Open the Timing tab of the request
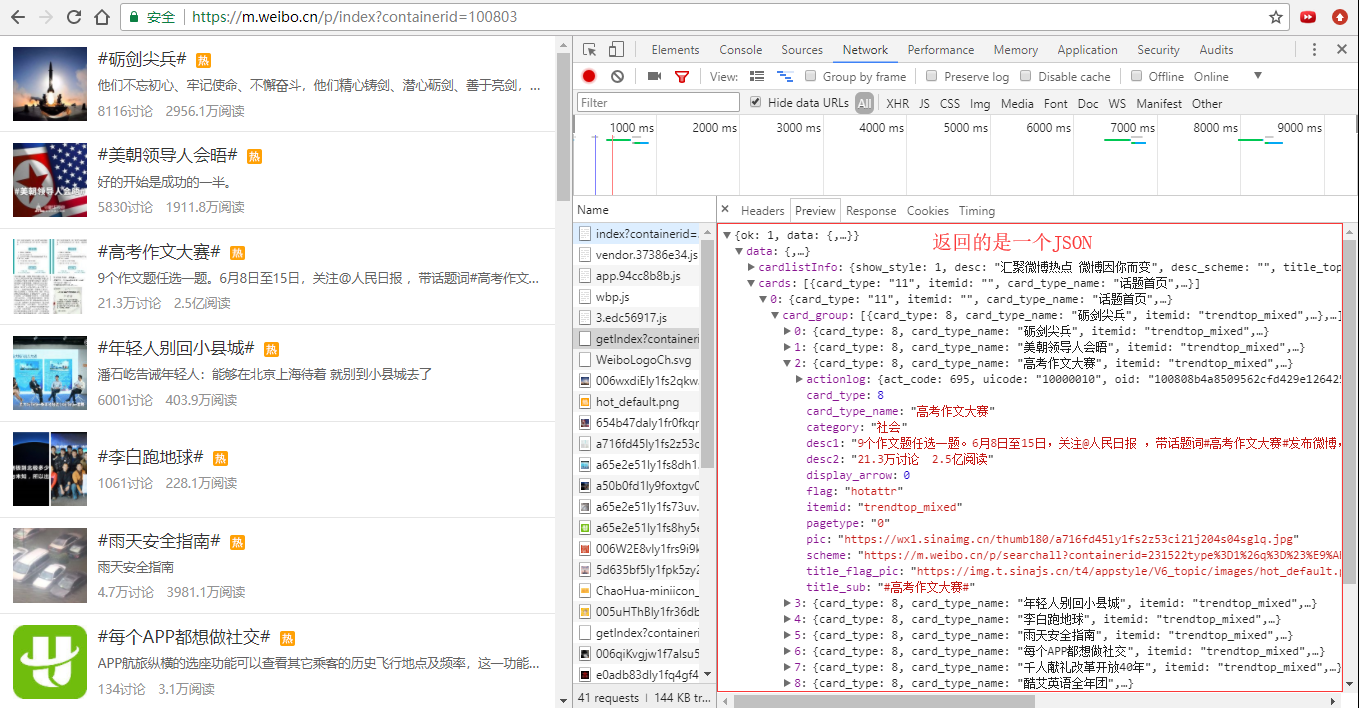Viewport: 1359px width, 708px height. (x=977, y=211)
